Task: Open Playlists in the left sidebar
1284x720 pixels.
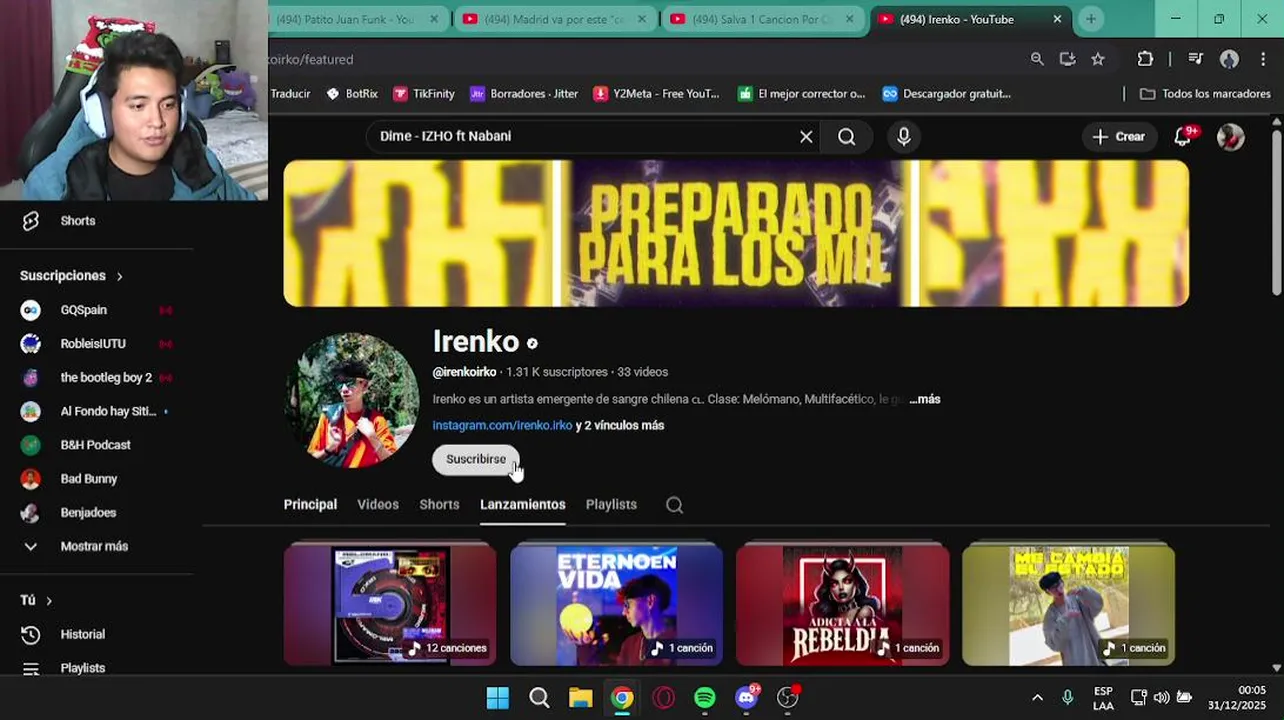Action: click(82, 668)
